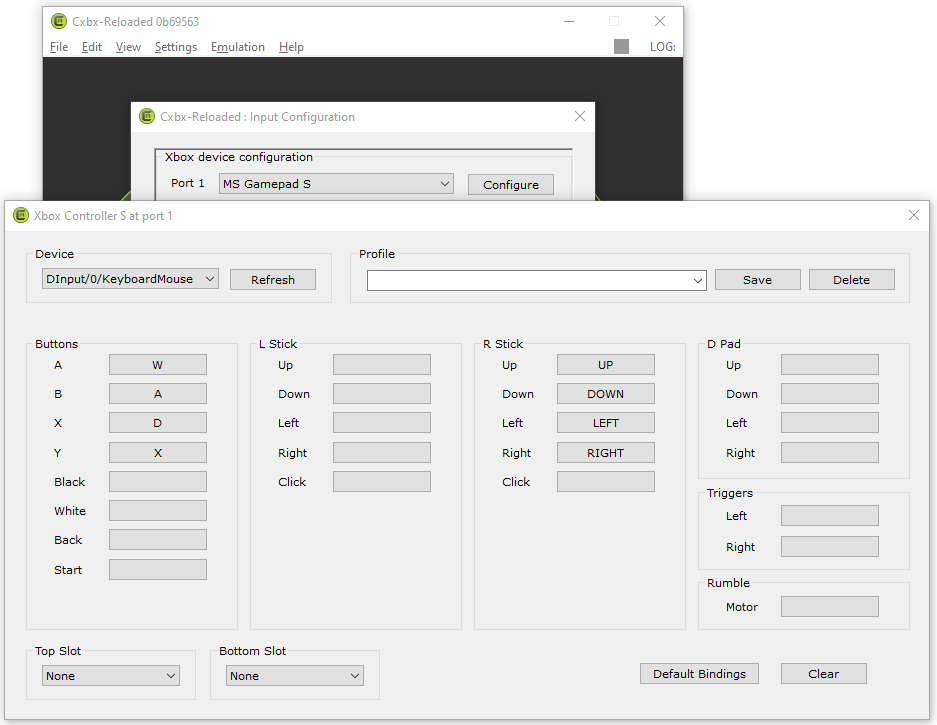Screen dimensions: 937x725
Task: Delete the selected profile
Action: coord(852,280)
